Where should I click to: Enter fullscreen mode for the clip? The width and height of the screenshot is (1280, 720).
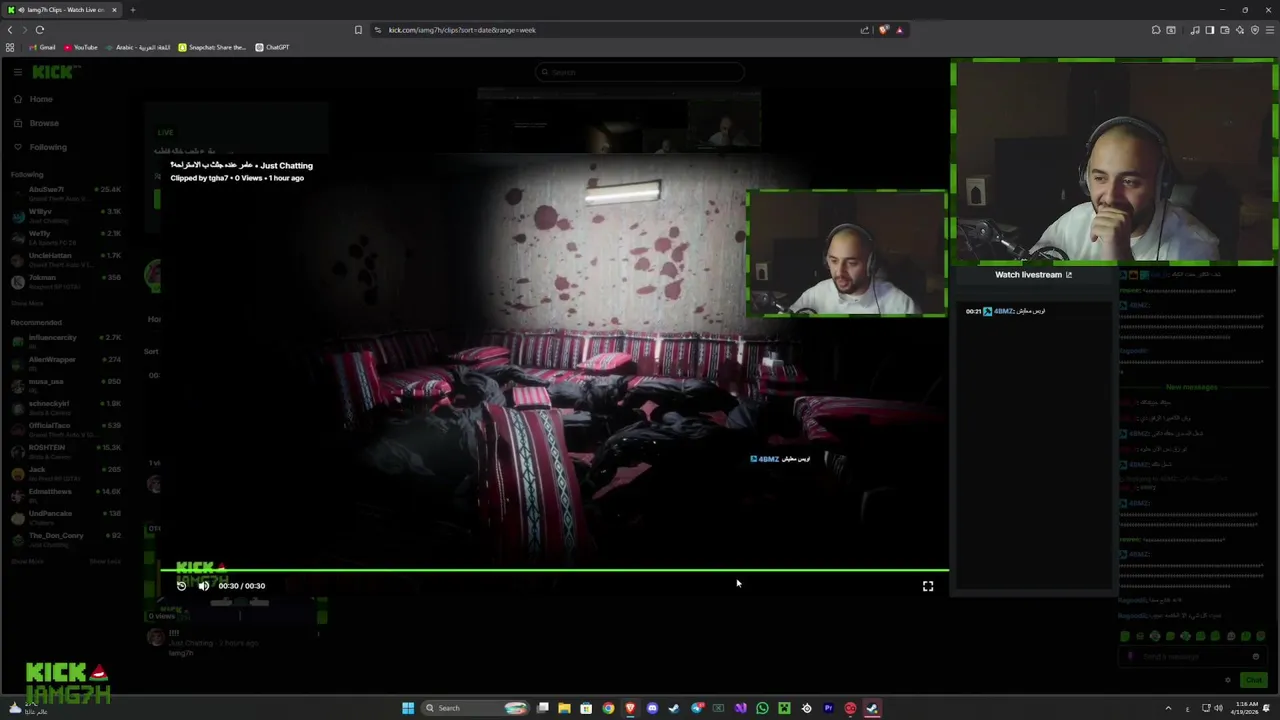tap(928, 586)
